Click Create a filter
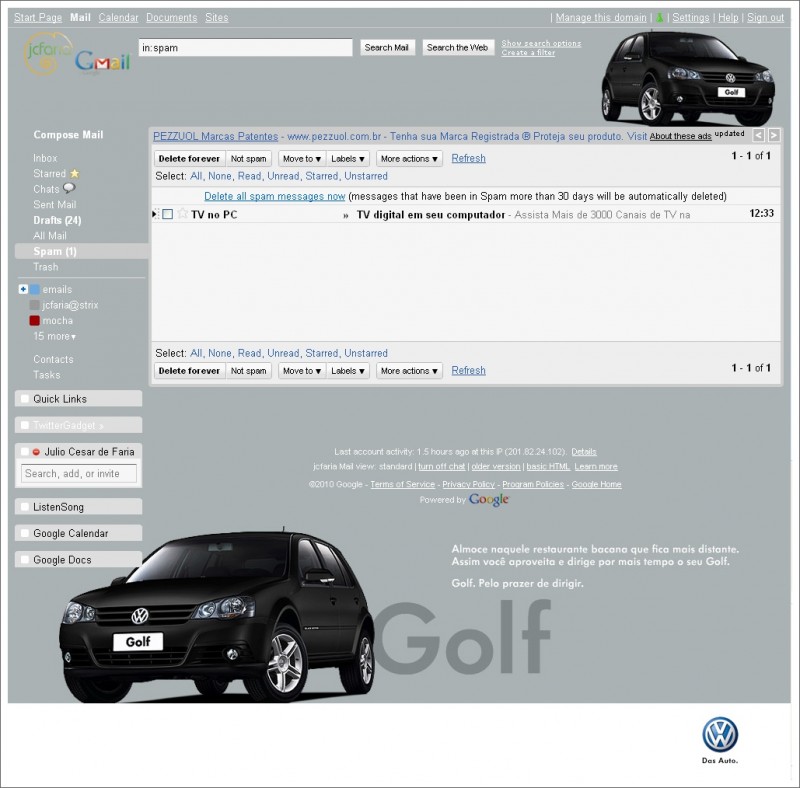800x788 pixels. [x=528, y=53]
